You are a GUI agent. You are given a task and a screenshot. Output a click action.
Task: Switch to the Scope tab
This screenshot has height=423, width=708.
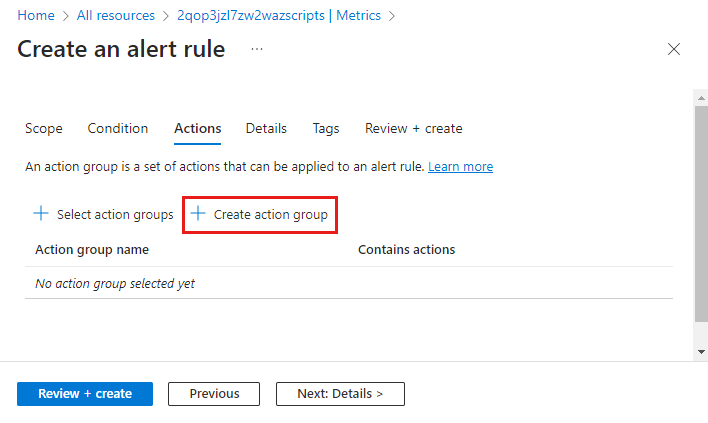pyautogui.click(x=44, y=129)
